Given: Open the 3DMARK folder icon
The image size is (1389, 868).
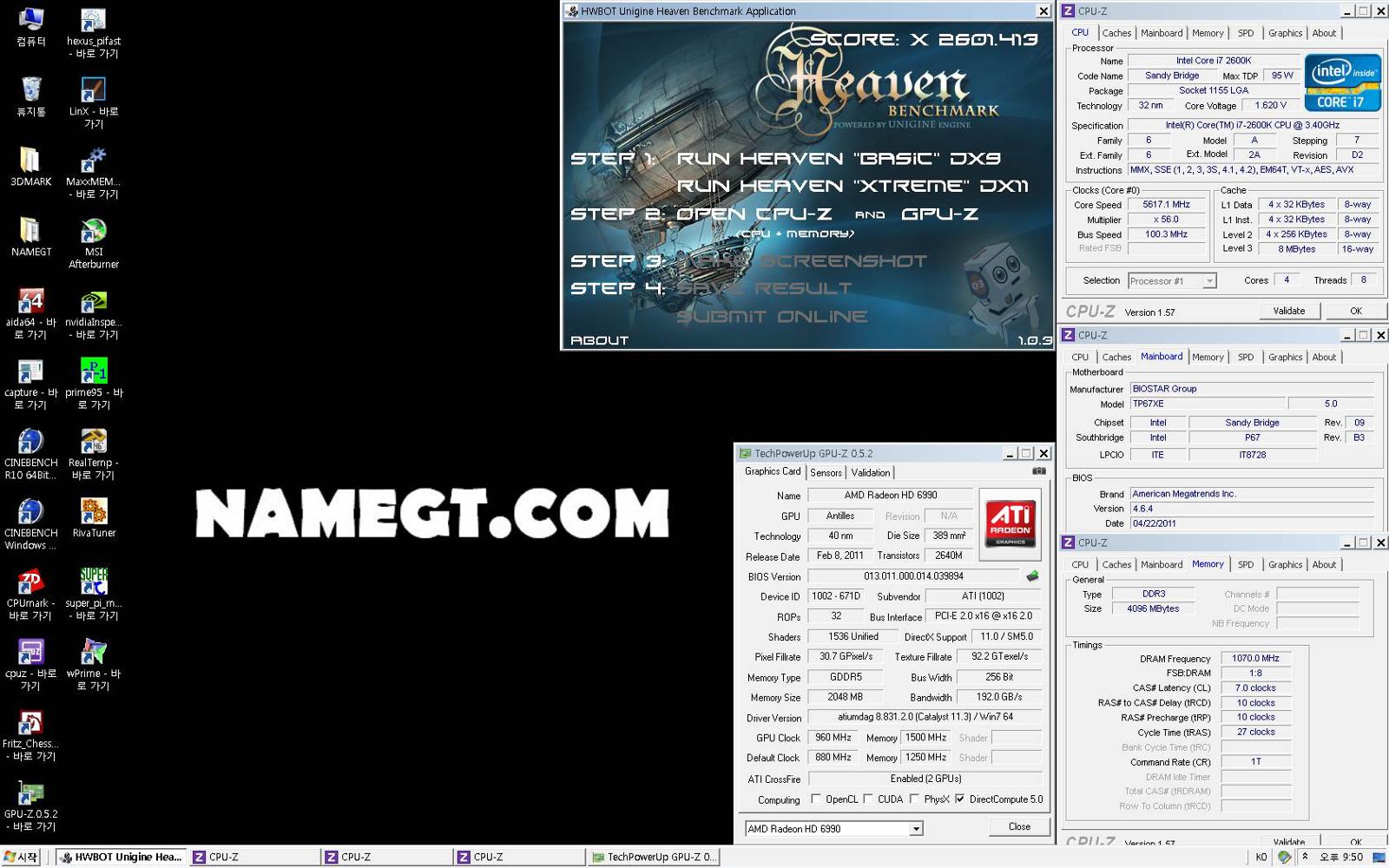Looking at the screenshot, I should coord(30,166).
